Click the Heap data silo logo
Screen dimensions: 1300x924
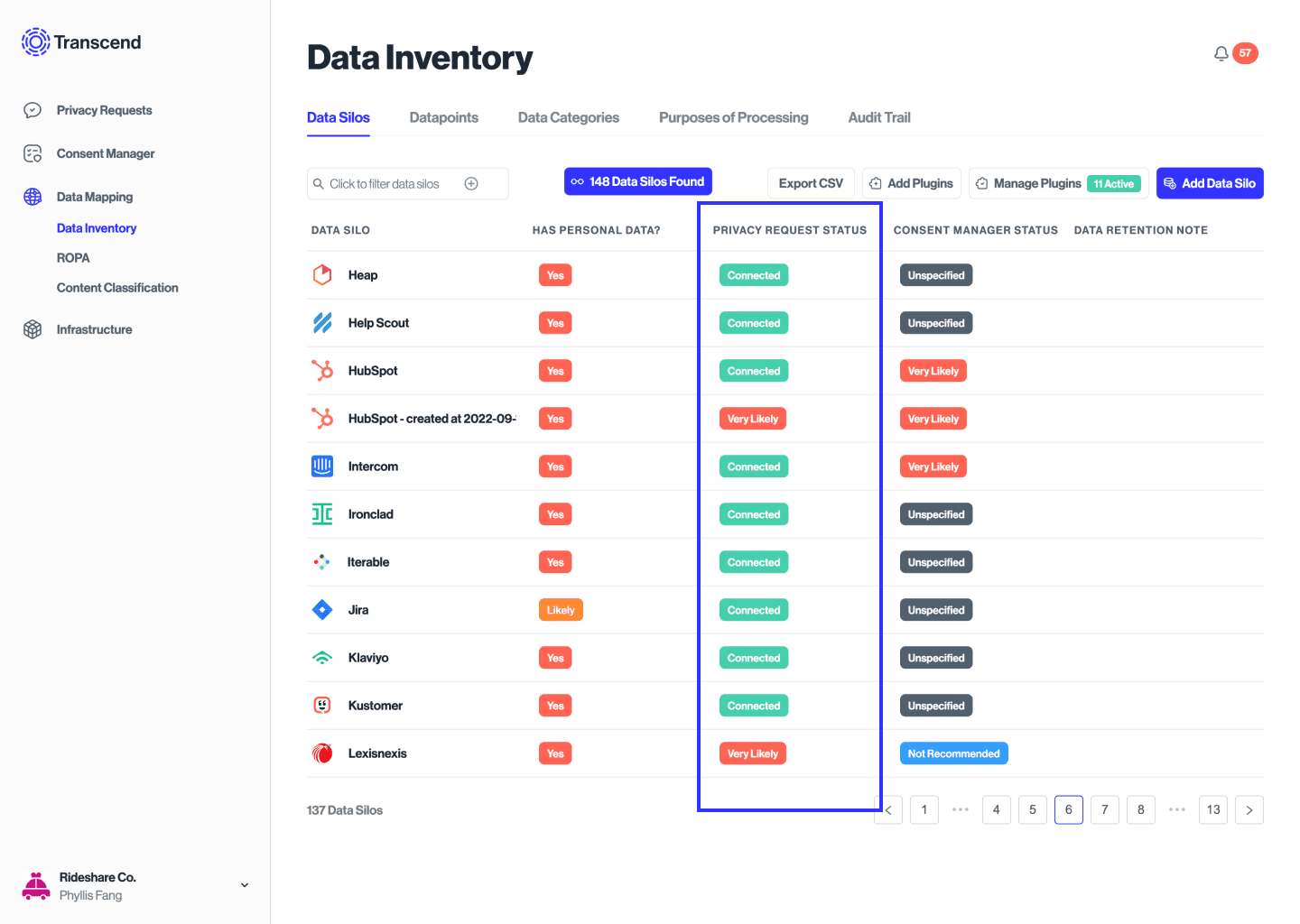[322, 274]
